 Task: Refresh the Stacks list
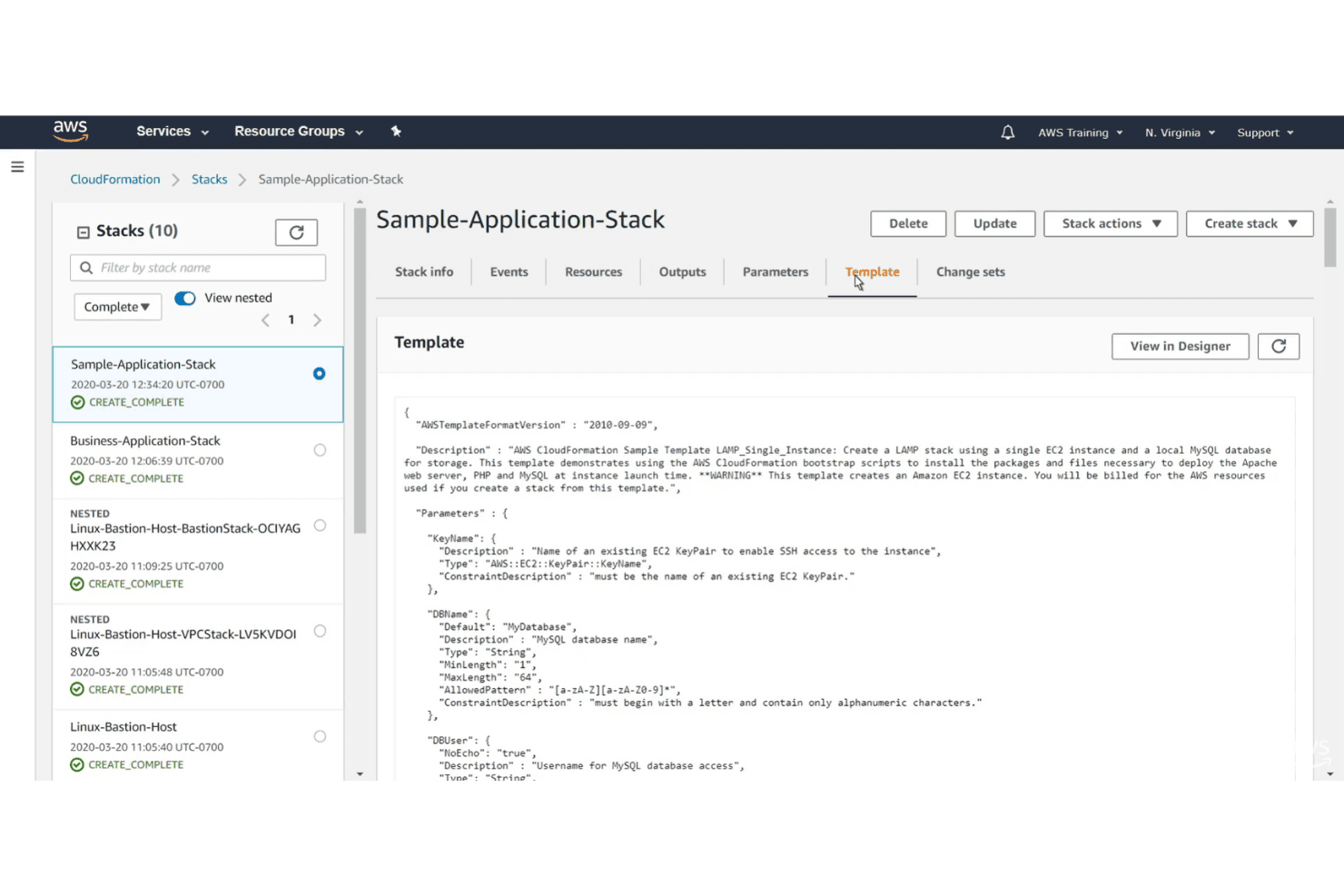(x=296, y=232)
